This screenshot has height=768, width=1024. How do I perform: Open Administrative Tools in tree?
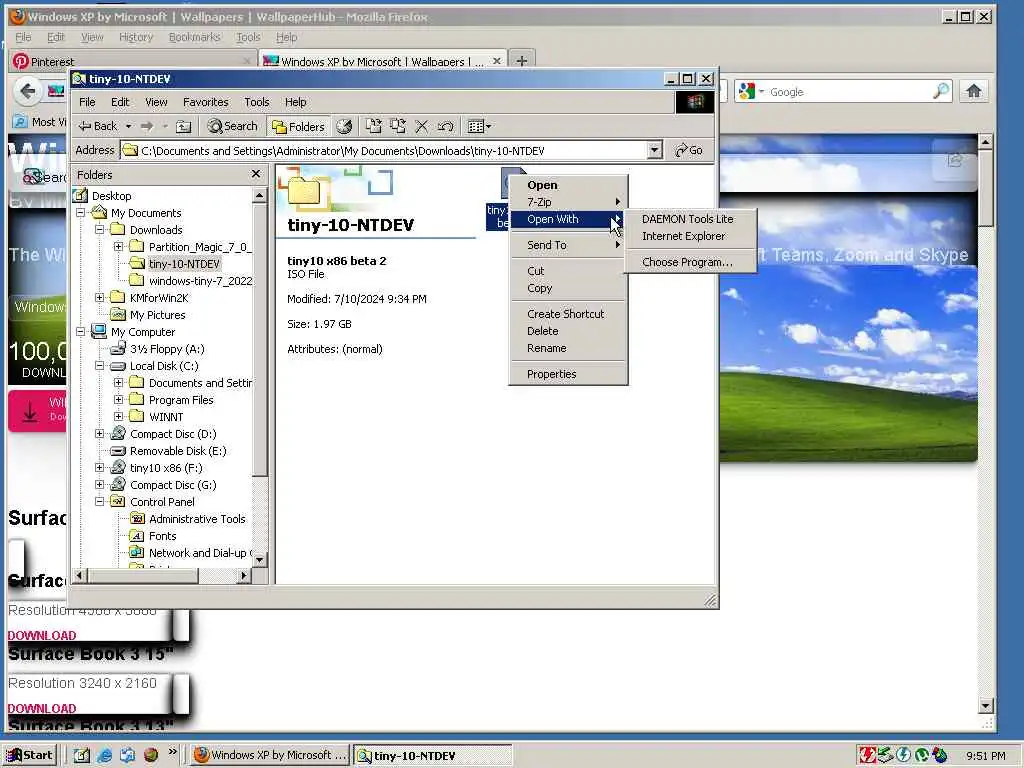[197, 519]
